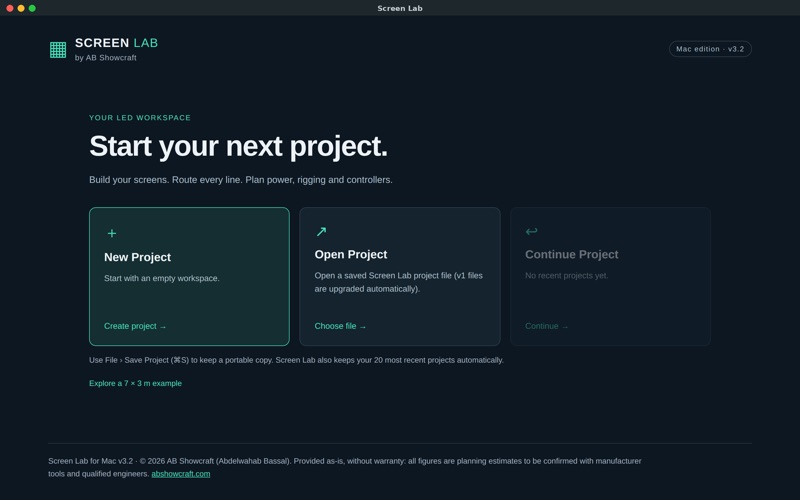Click the red close window button
The image size is (800, 500).
click(x=10, y=8)
